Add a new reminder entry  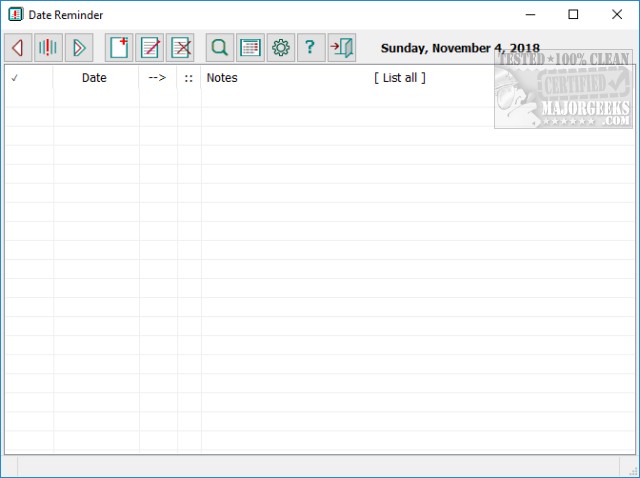pos(119,48)
